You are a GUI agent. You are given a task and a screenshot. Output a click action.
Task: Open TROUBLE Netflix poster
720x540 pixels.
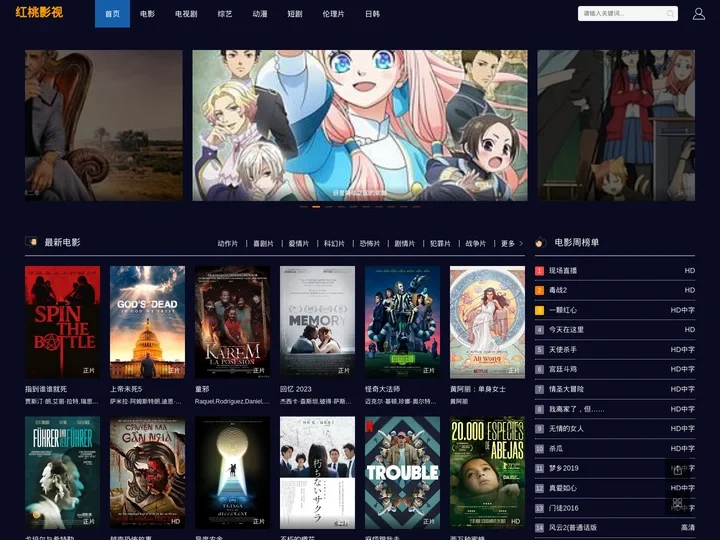402,472
